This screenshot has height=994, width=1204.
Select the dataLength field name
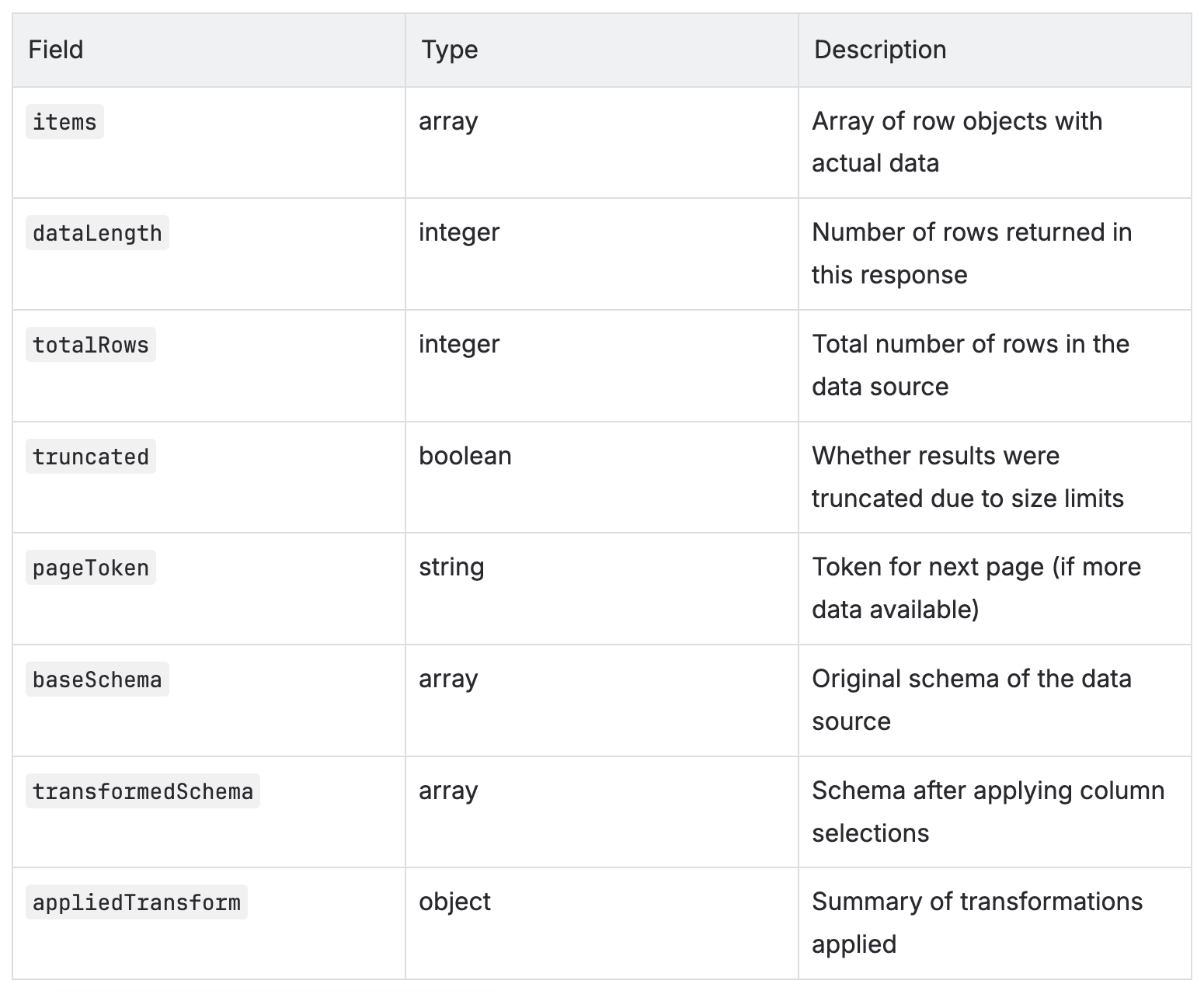point(97,233)
